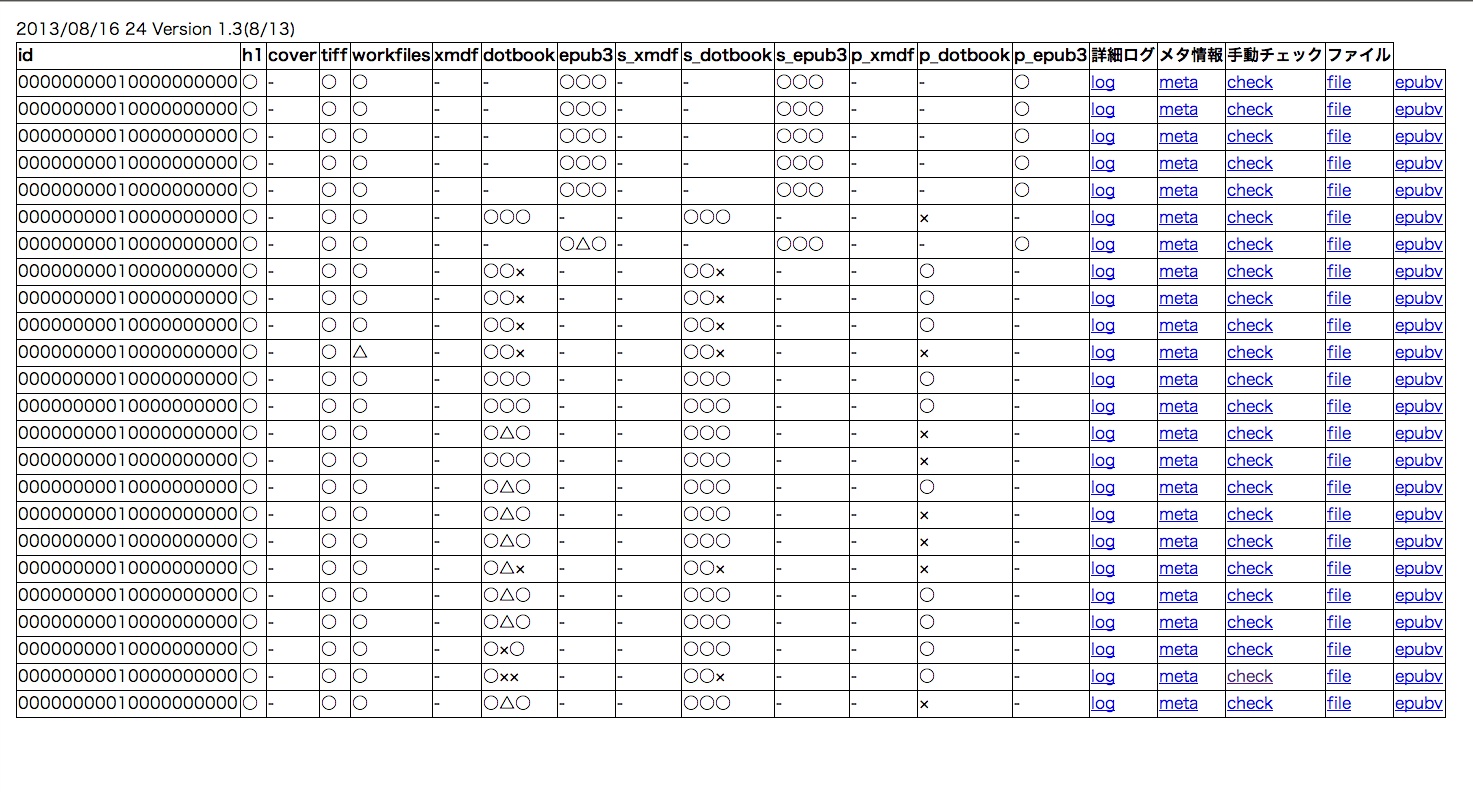
Task: Click the メタ情報 column header
Action: [x=1190, y=56]
